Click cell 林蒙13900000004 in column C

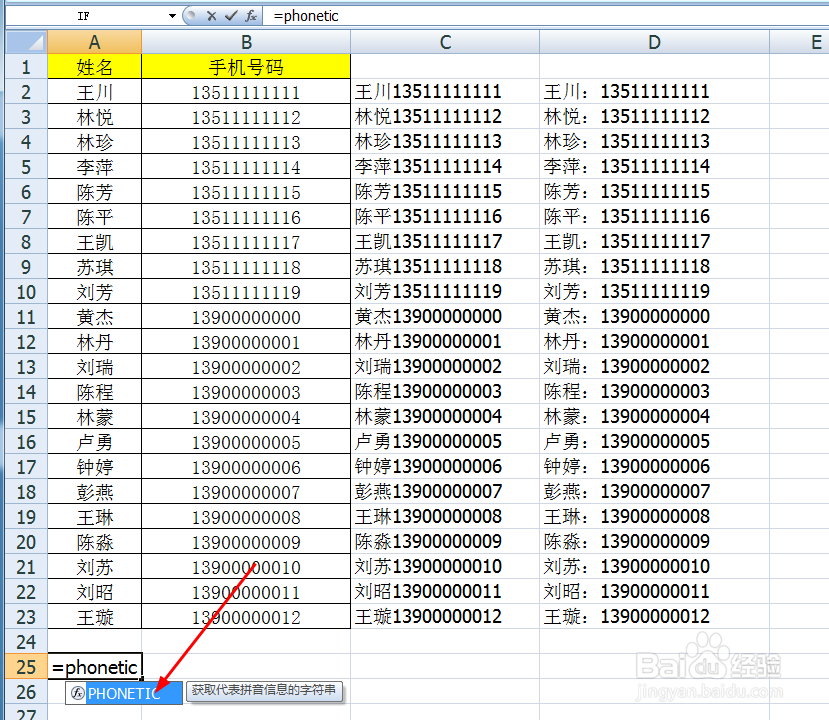[445, 417]
